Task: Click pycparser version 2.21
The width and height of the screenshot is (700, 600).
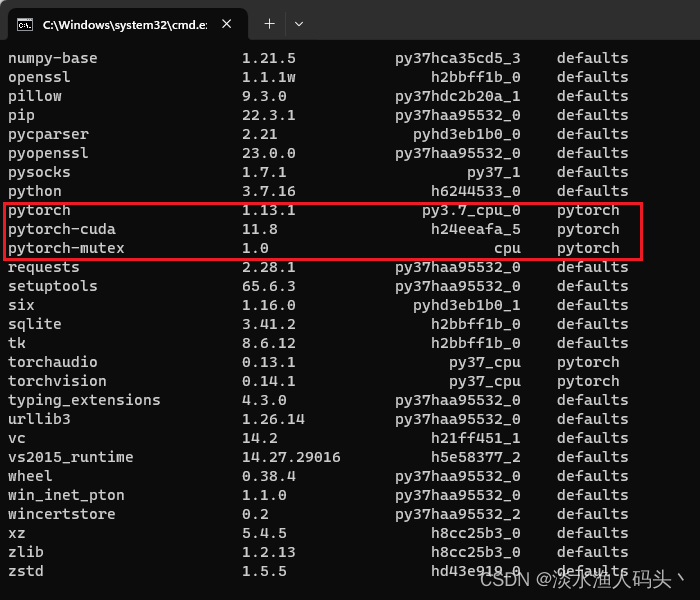Action: click(x=260, y=134)
